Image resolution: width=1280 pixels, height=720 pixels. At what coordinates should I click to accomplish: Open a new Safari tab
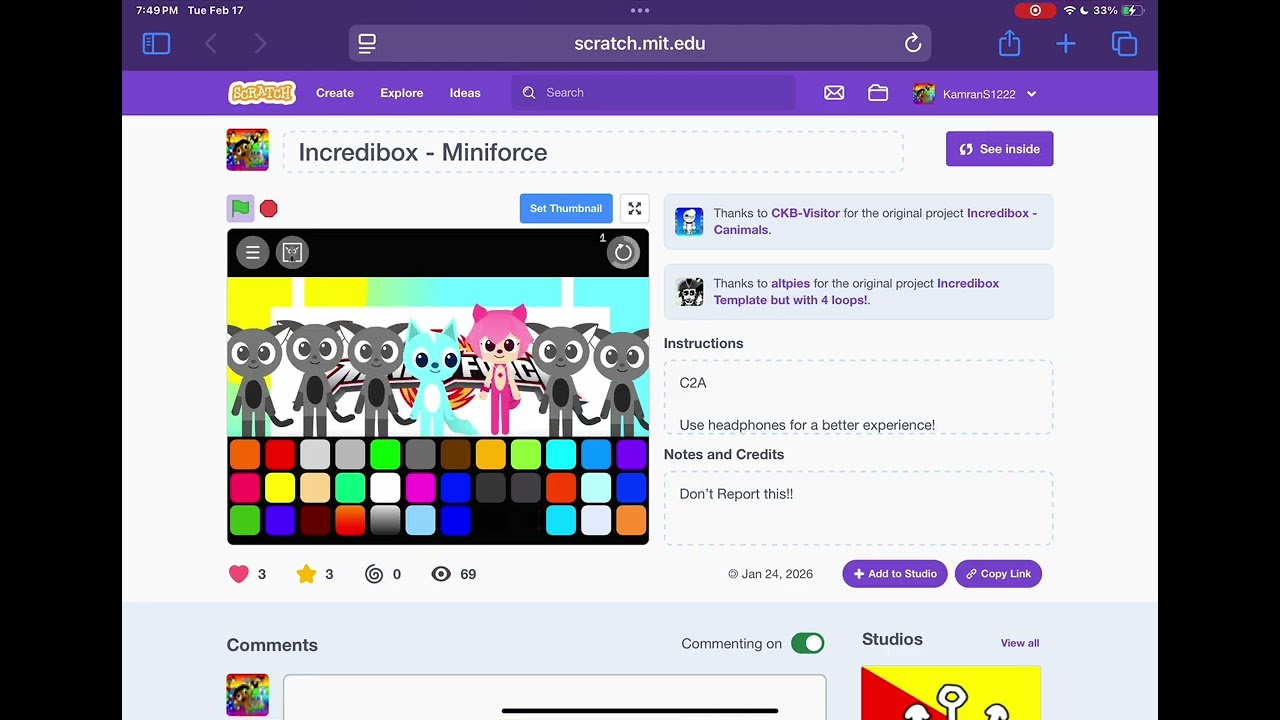point(1066,43)
